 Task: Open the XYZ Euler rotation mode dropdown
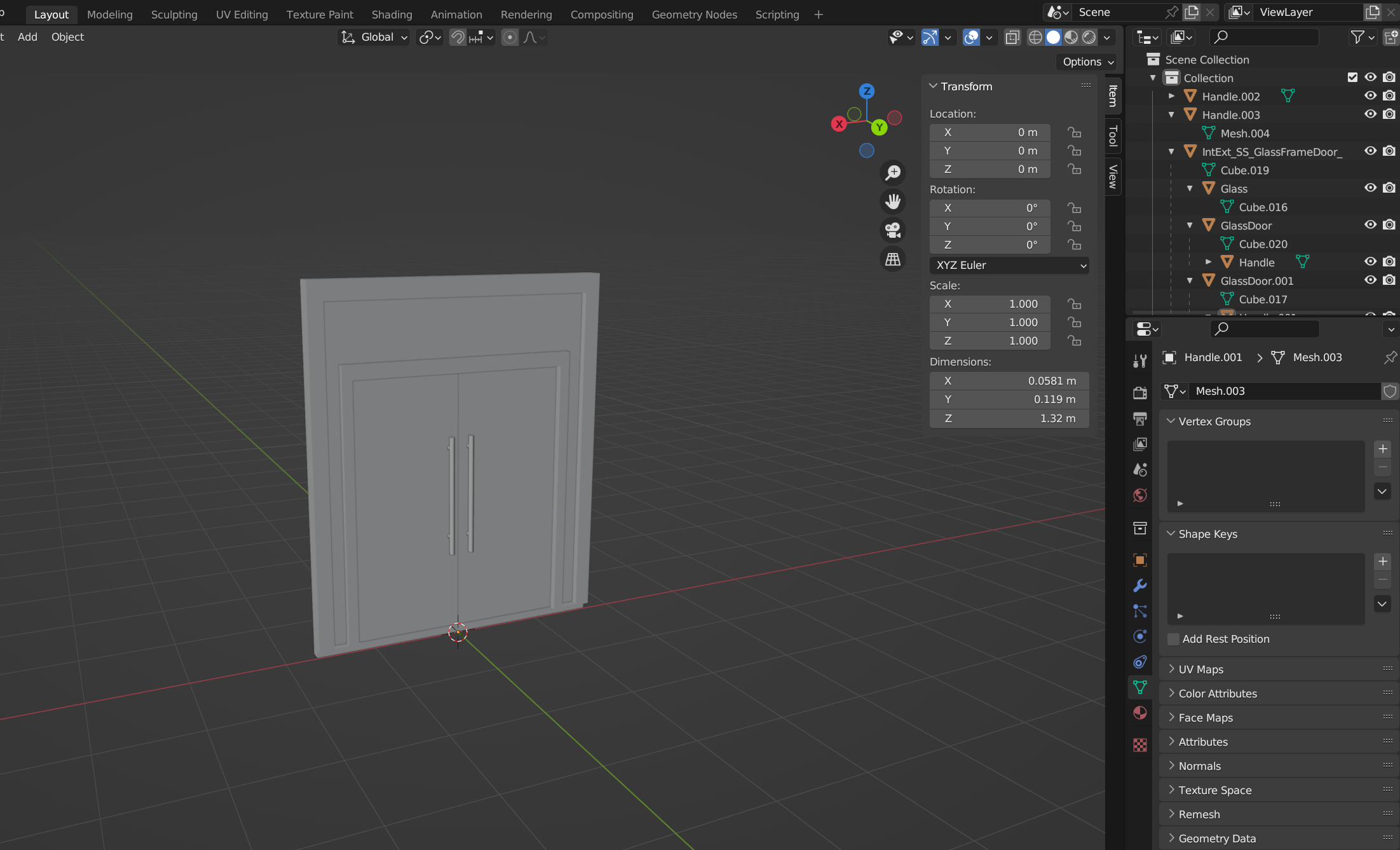pos(1009,265)
